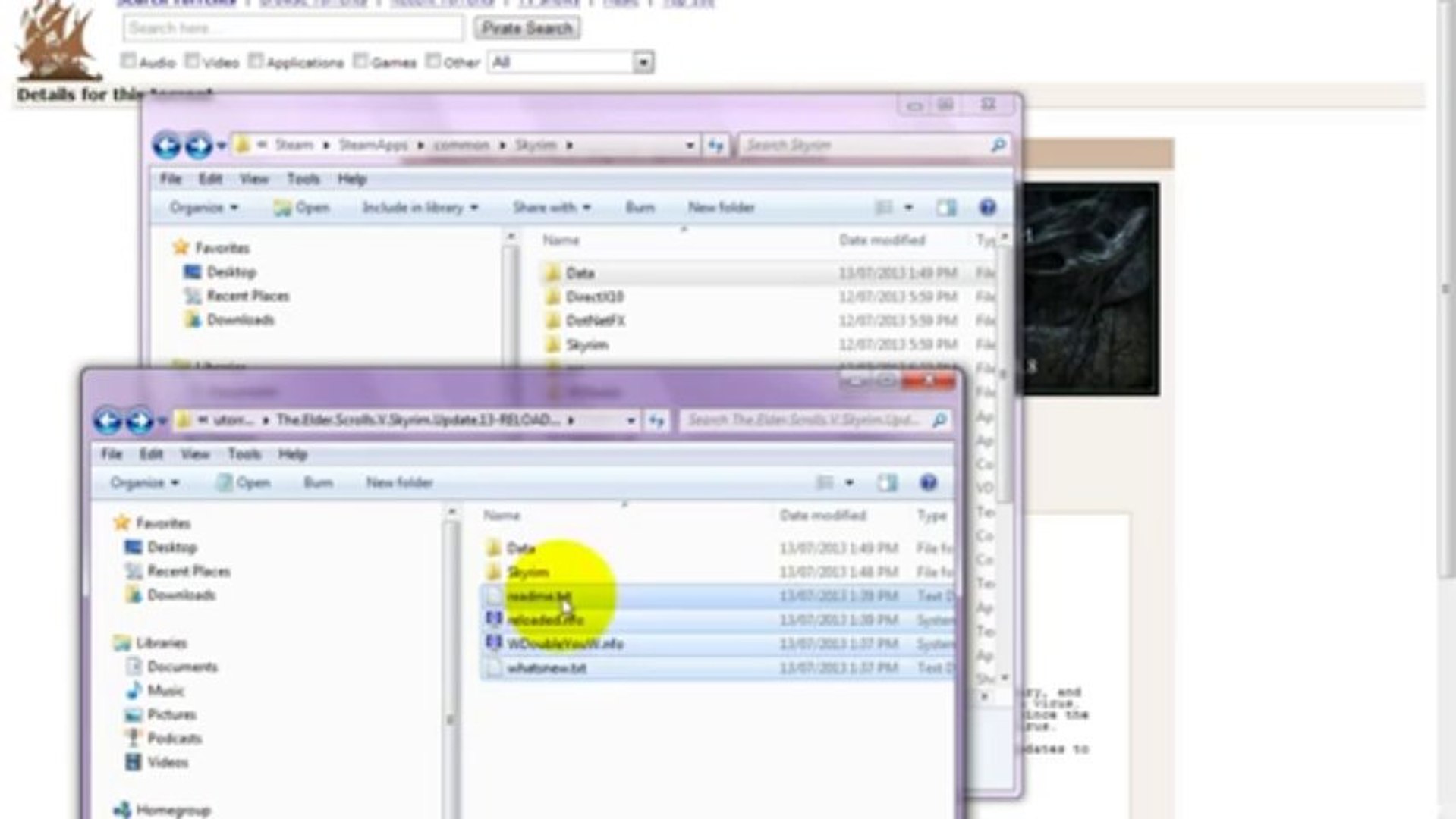1456x819 pixels.
Task: Click browser page vertical scrollbar
Action: pos(1446,288)
